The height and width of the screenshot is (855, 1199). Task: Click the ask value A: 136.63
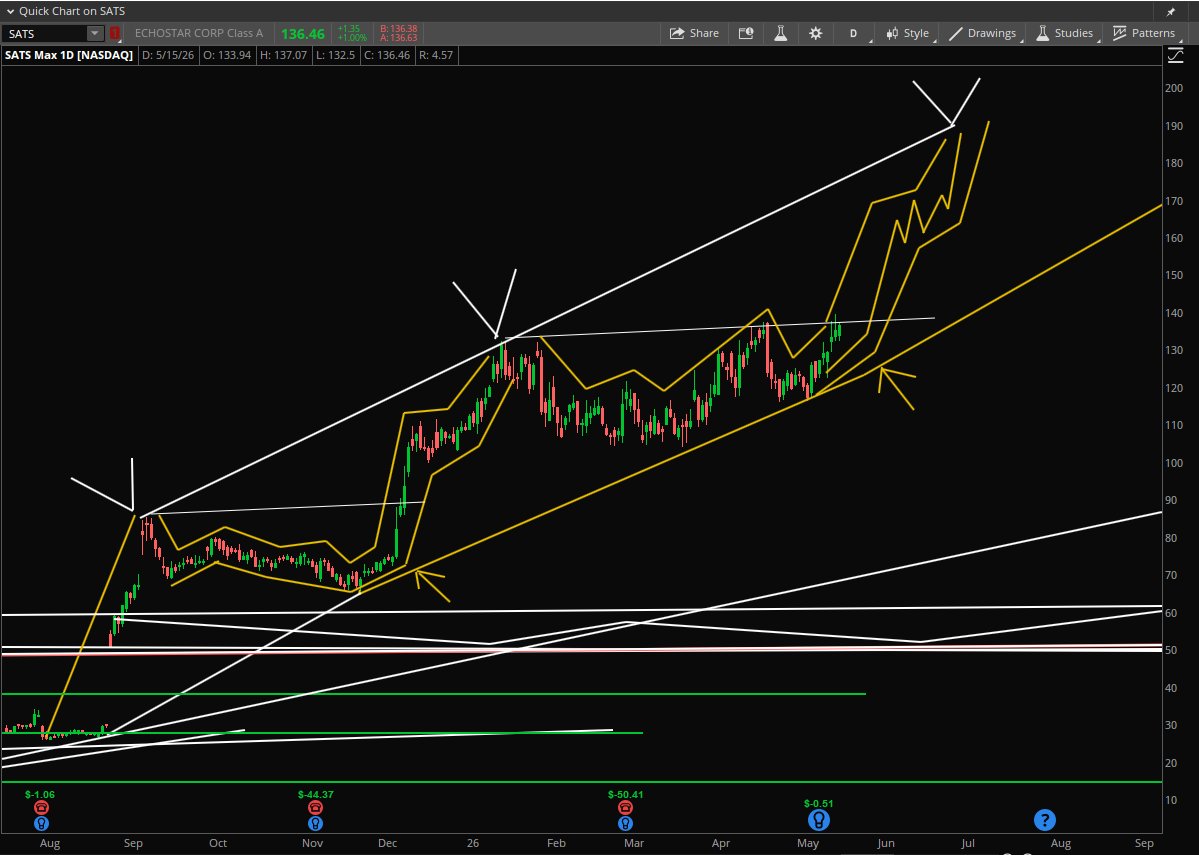398,38
